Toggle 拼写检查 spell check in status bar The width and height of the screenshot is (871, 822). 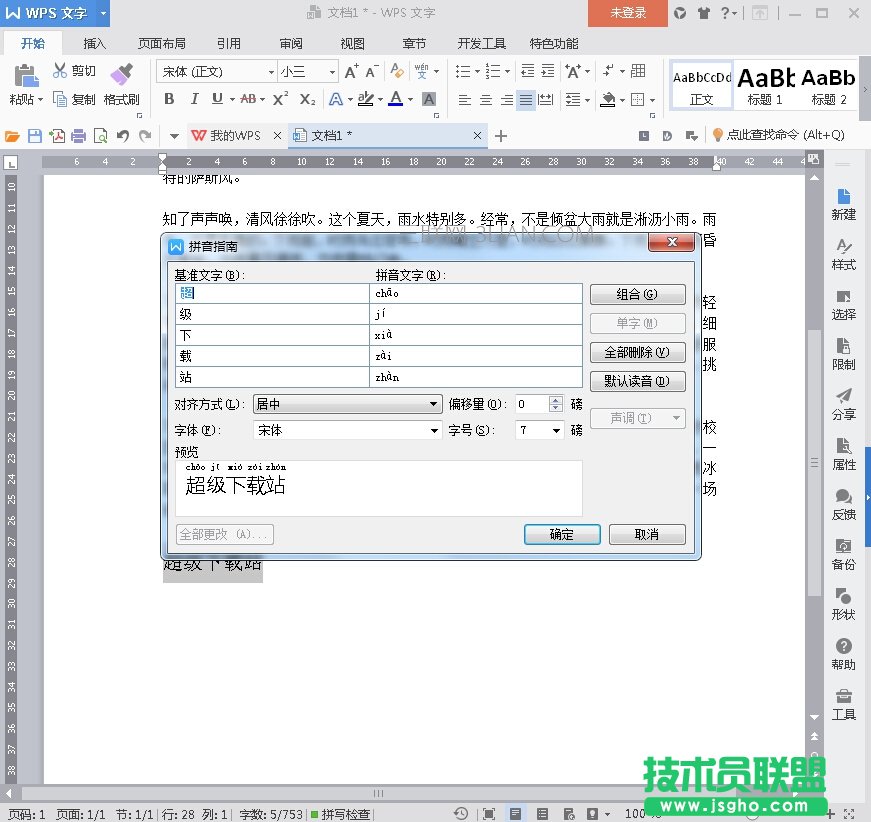click(340, 814)
